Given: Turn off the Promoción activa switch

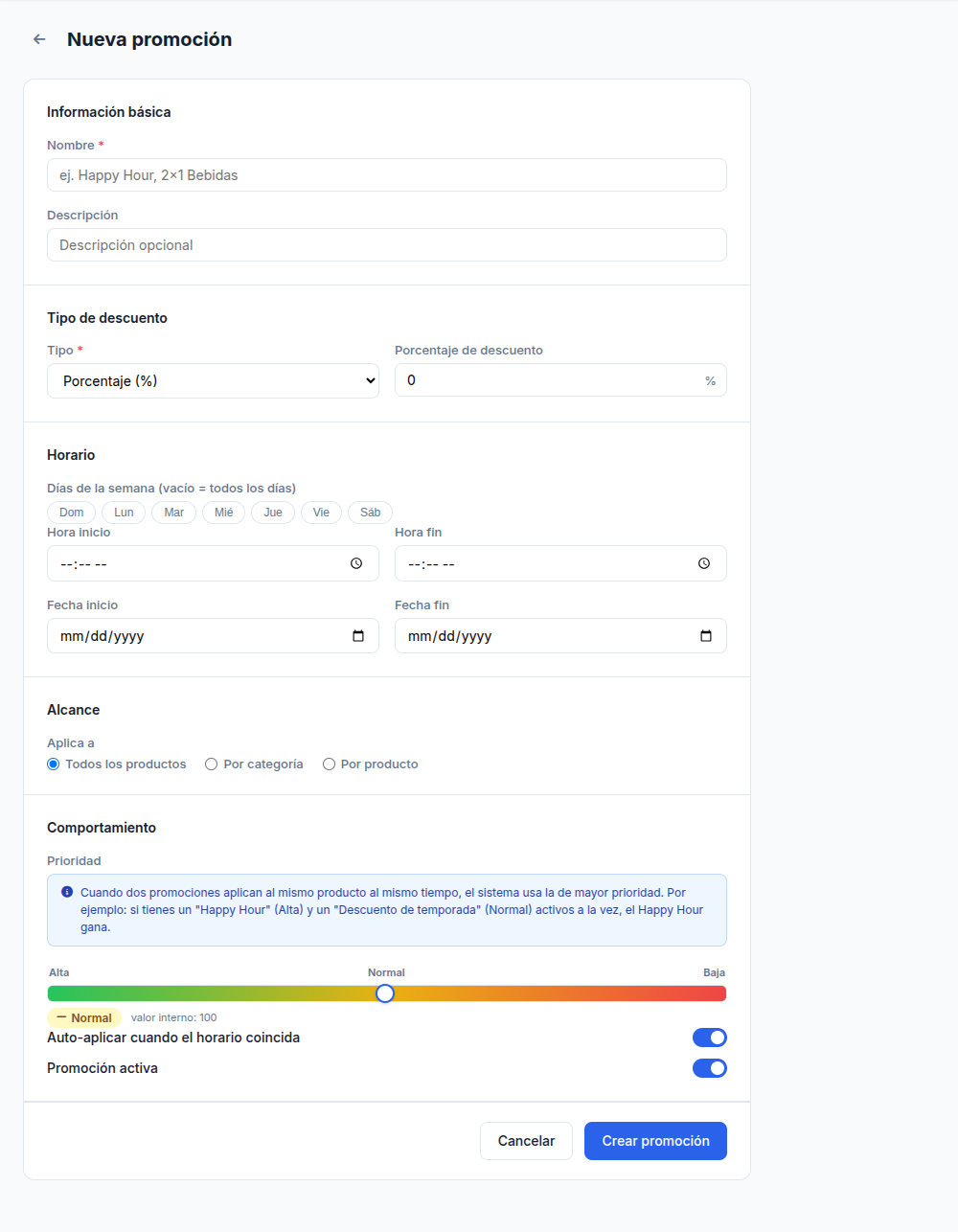Looking at the screenshot, I should click(710, 1068).
